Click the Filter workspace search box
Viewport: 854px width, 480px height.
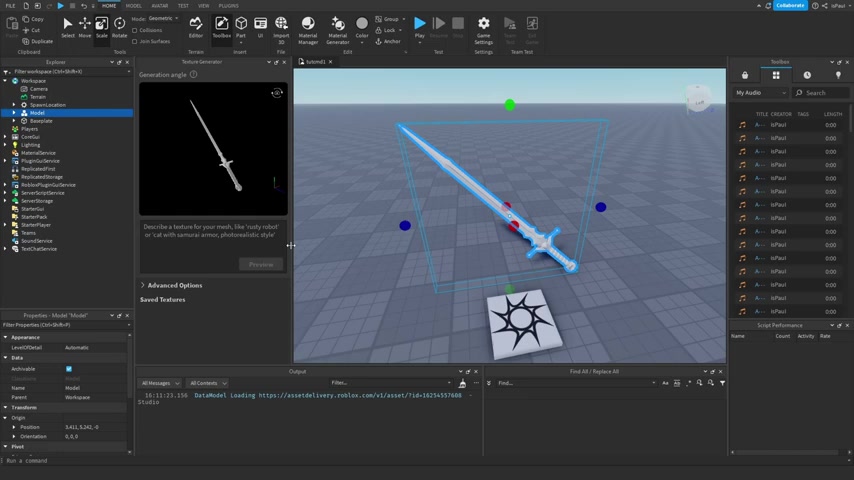pos(66,71)
